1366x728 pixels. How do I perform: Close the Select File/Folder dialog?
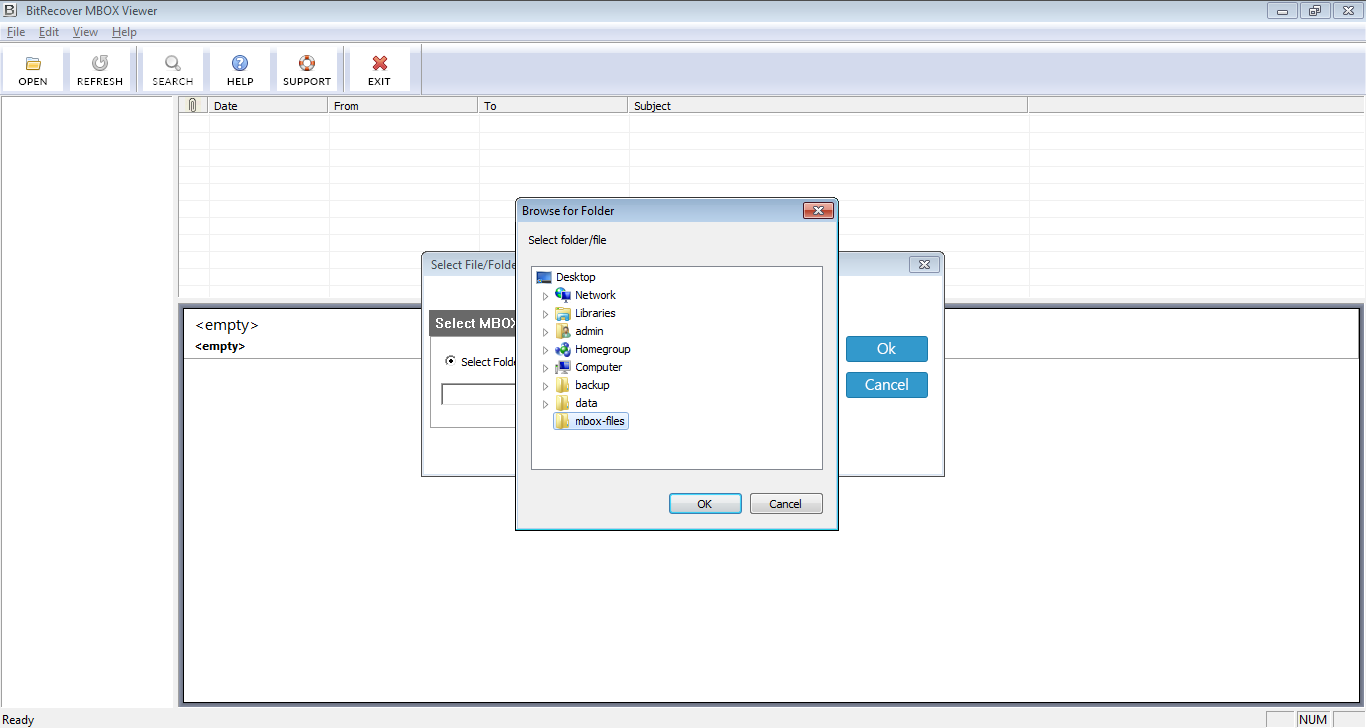(924, 265)
